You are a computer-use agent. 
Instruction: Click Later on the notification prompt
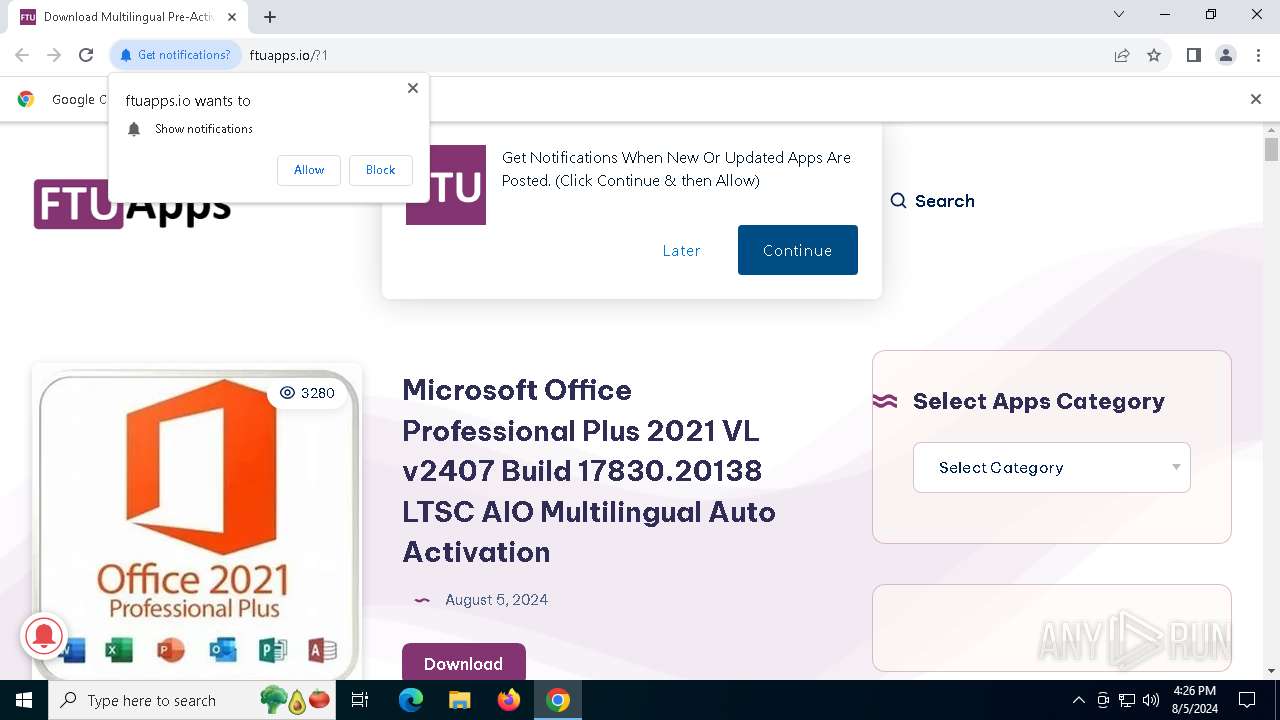(x=681, y=250)
